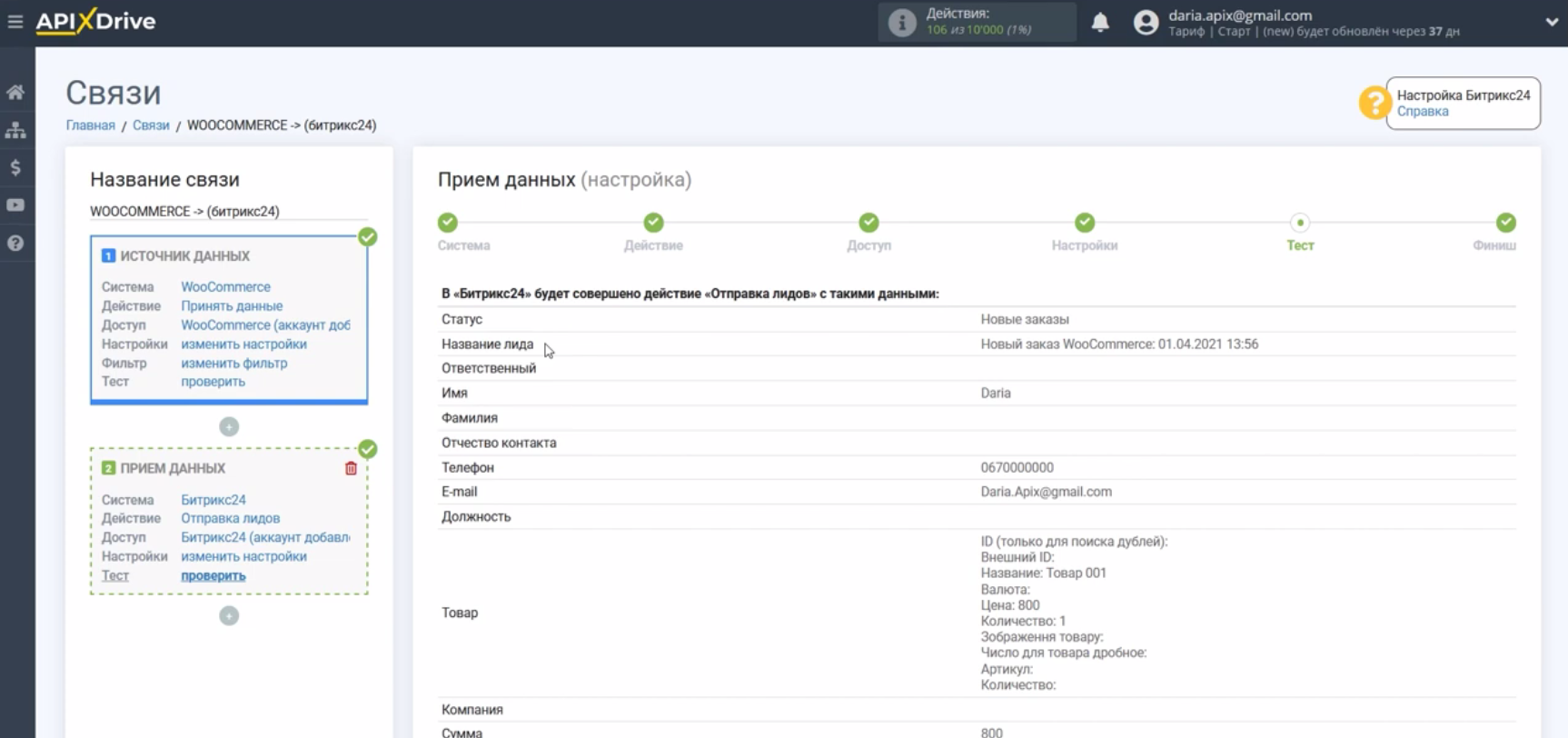This screenshot has height=738, width=1568.
Task: Open the connections sitemap sidebar icon
Action: (x=15, y=130)
